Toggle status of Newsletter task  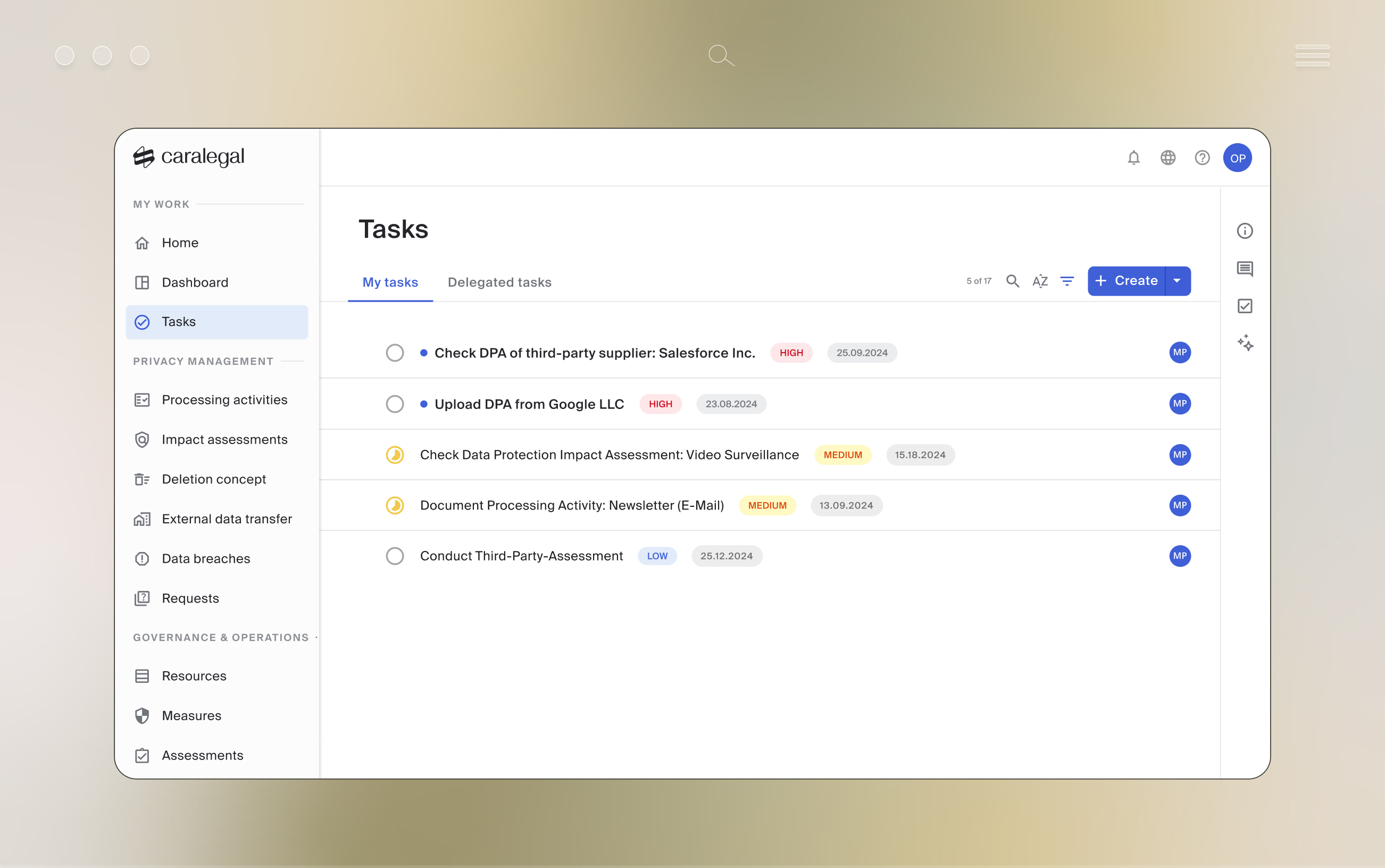coord(394,505)
